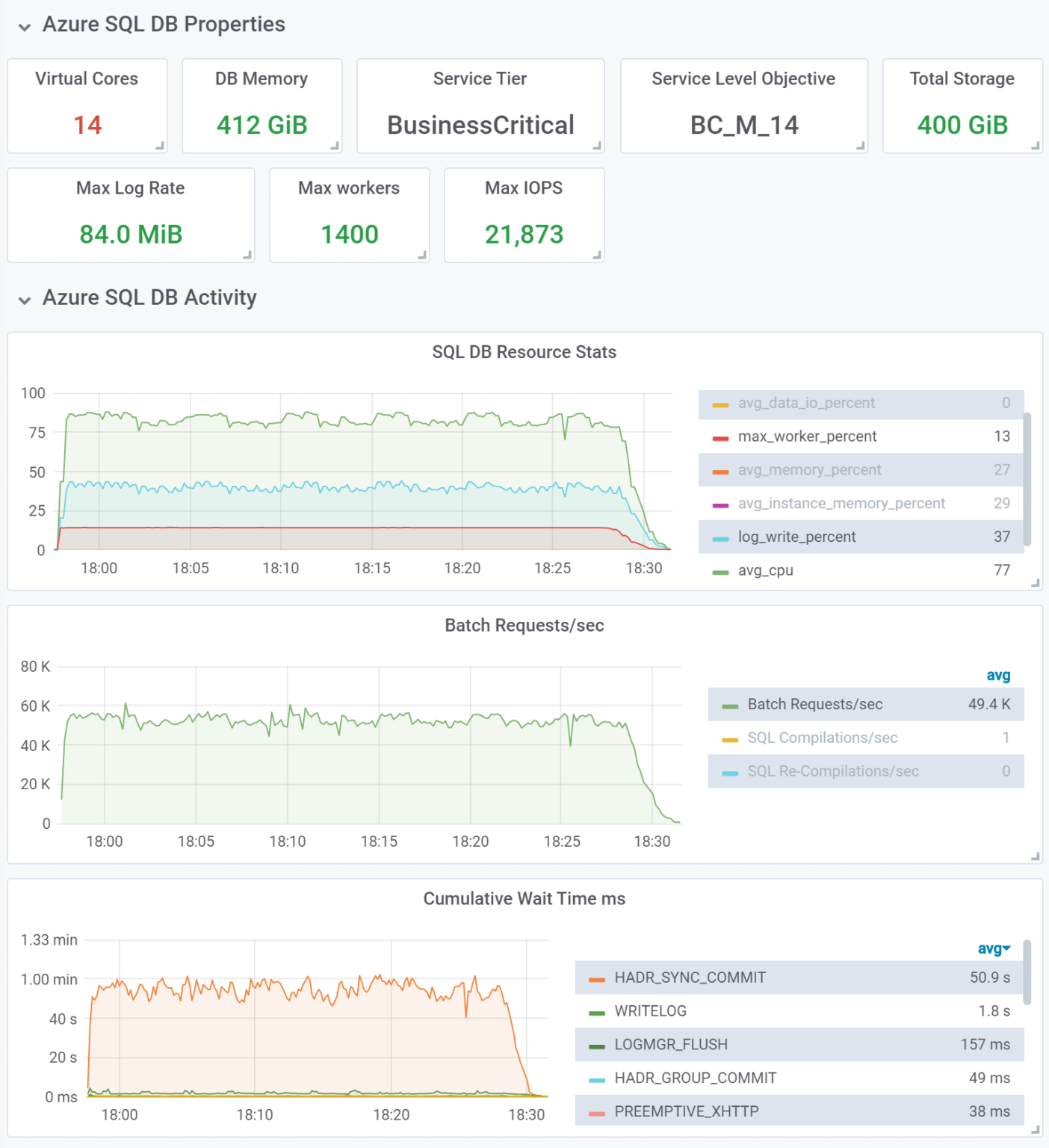The image size is (1049, 1148).
Task: Open the Cumulative Wait Time ms panel menu
Action: coord(524,899)
